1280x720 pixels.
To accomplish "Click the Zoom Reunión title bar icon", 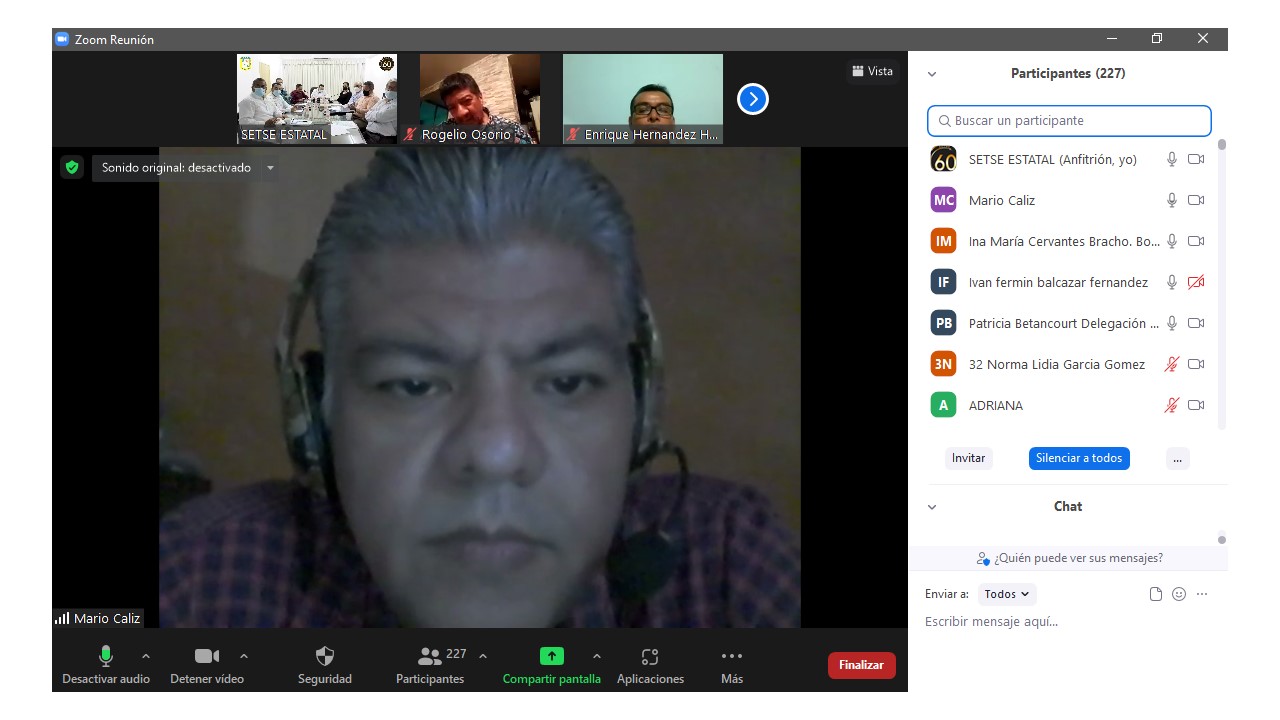I will pyautogui.click(x=62, y=39).
